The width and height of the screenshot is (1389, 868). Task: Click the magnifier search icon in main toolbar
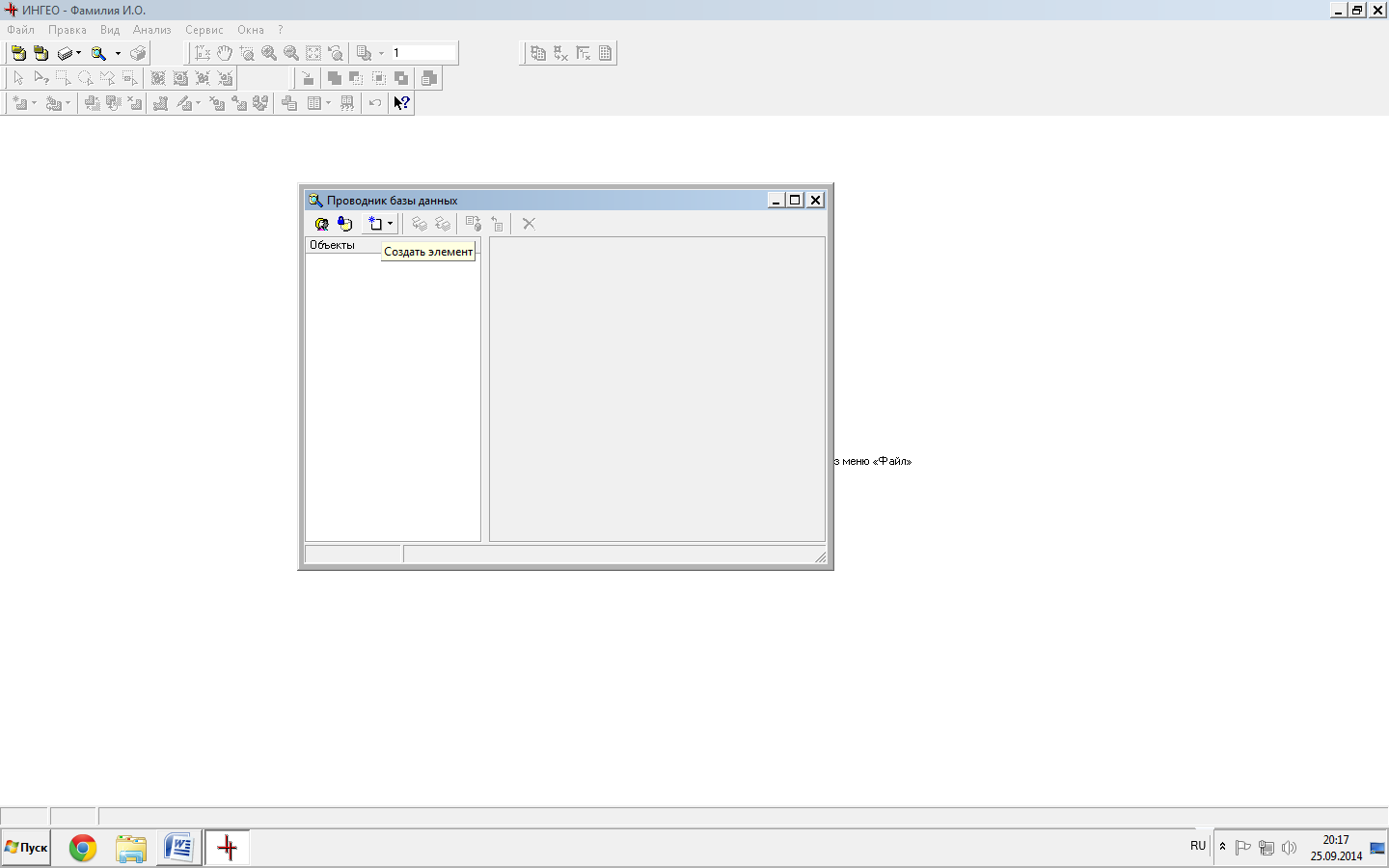click(x=98, y=53)
